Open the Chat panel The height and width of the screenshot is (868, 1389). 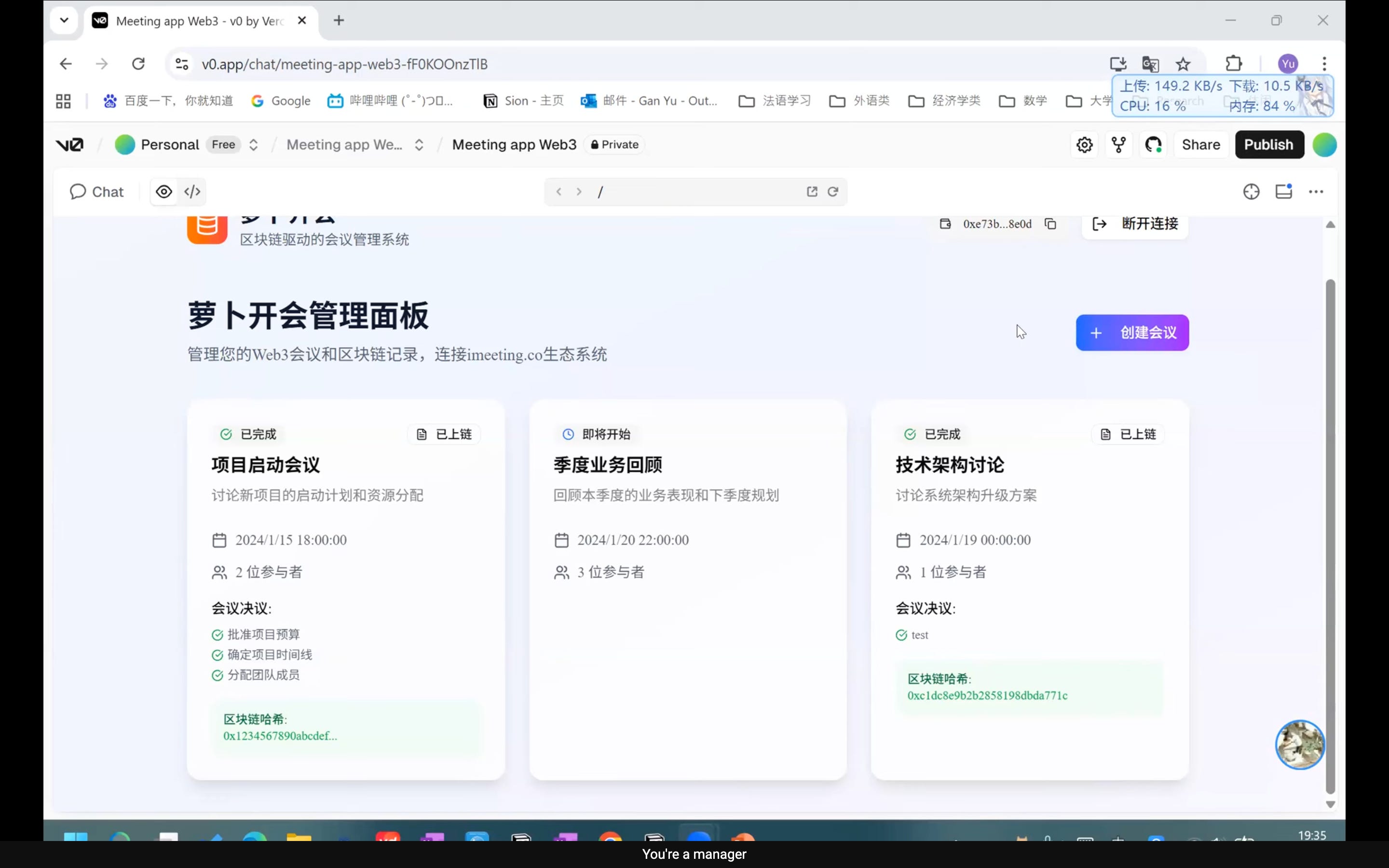[x=96, y=192]
